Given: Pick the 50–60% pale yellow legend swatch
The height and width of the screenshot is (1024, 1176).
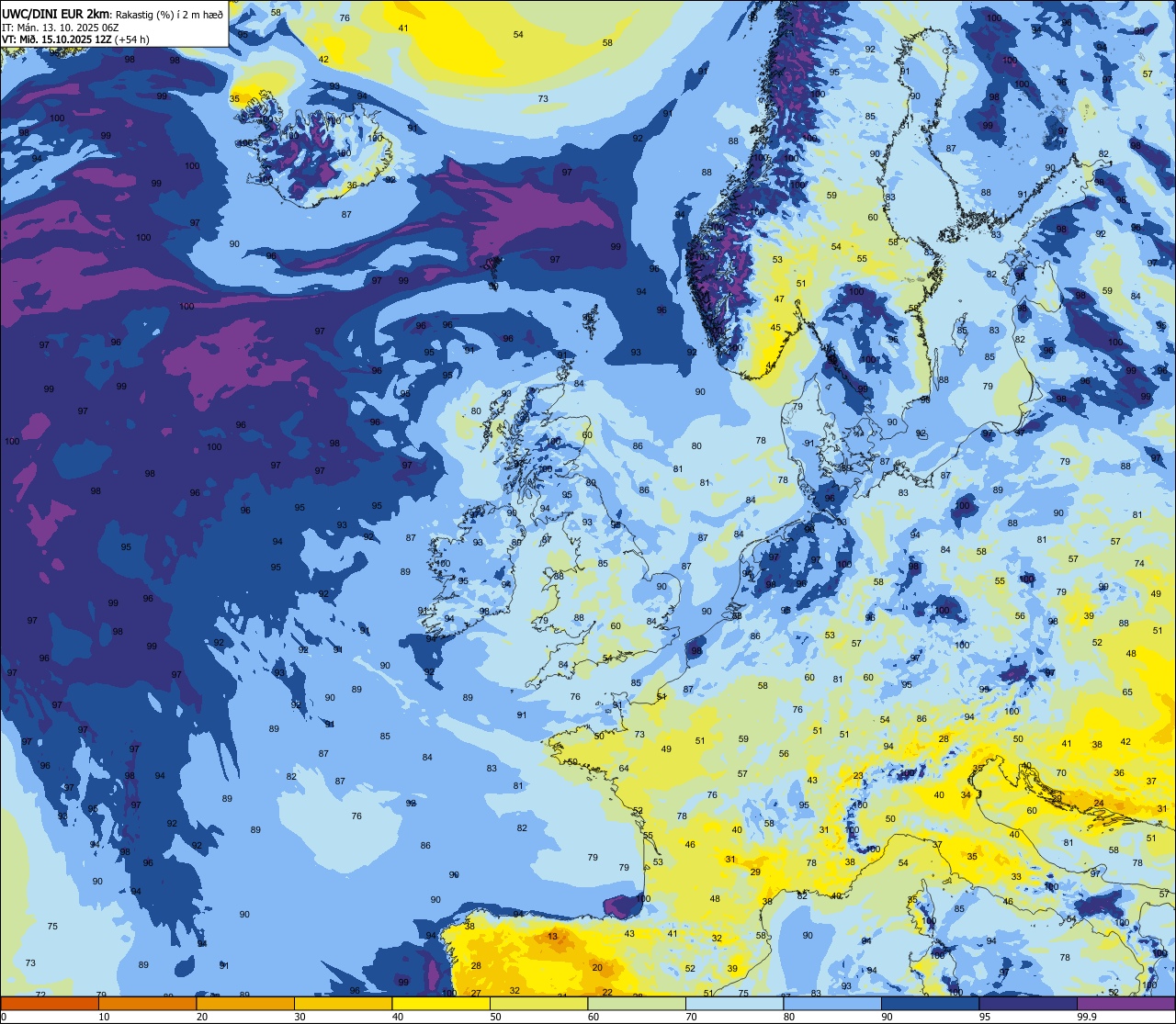Looking at the screenshot, I should coord(538,1004).
